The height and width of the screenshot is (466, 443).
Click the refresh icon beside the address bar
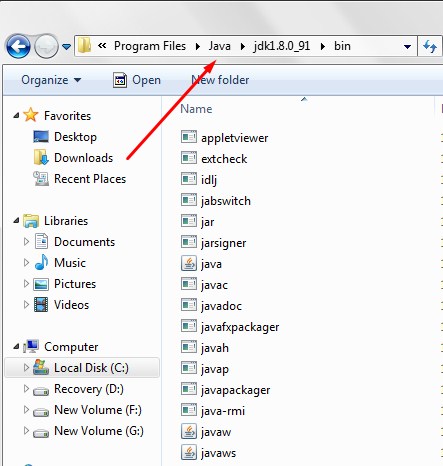tap(430, 46)
